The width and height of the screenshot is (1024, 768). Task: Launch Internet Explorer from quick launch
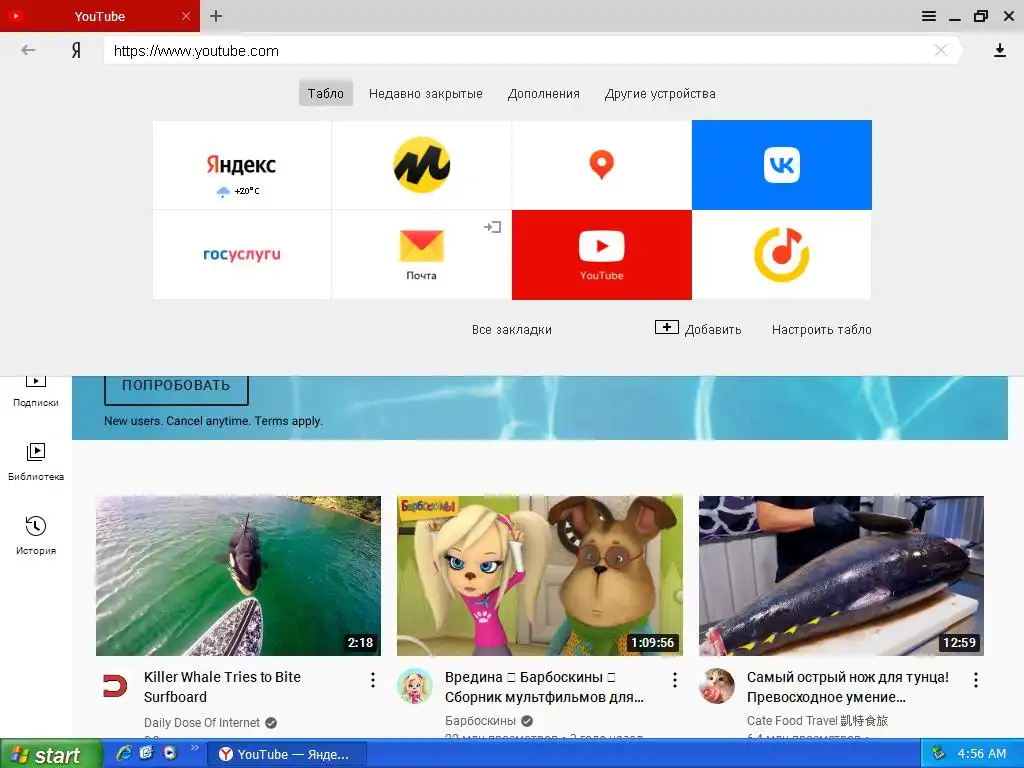pos(123,753)
